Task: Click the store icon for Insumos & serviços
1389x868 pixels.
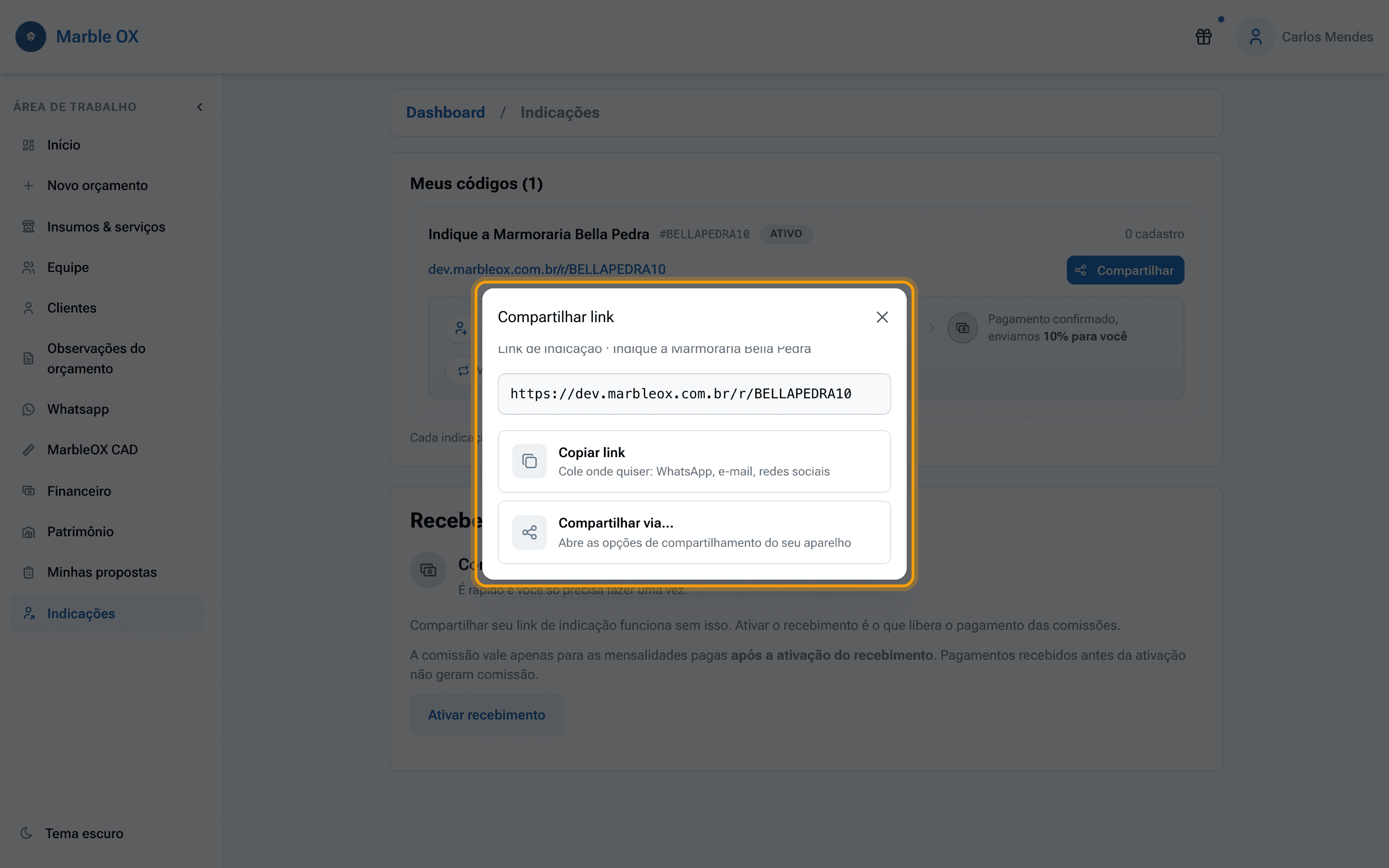Action: point(29,227)
